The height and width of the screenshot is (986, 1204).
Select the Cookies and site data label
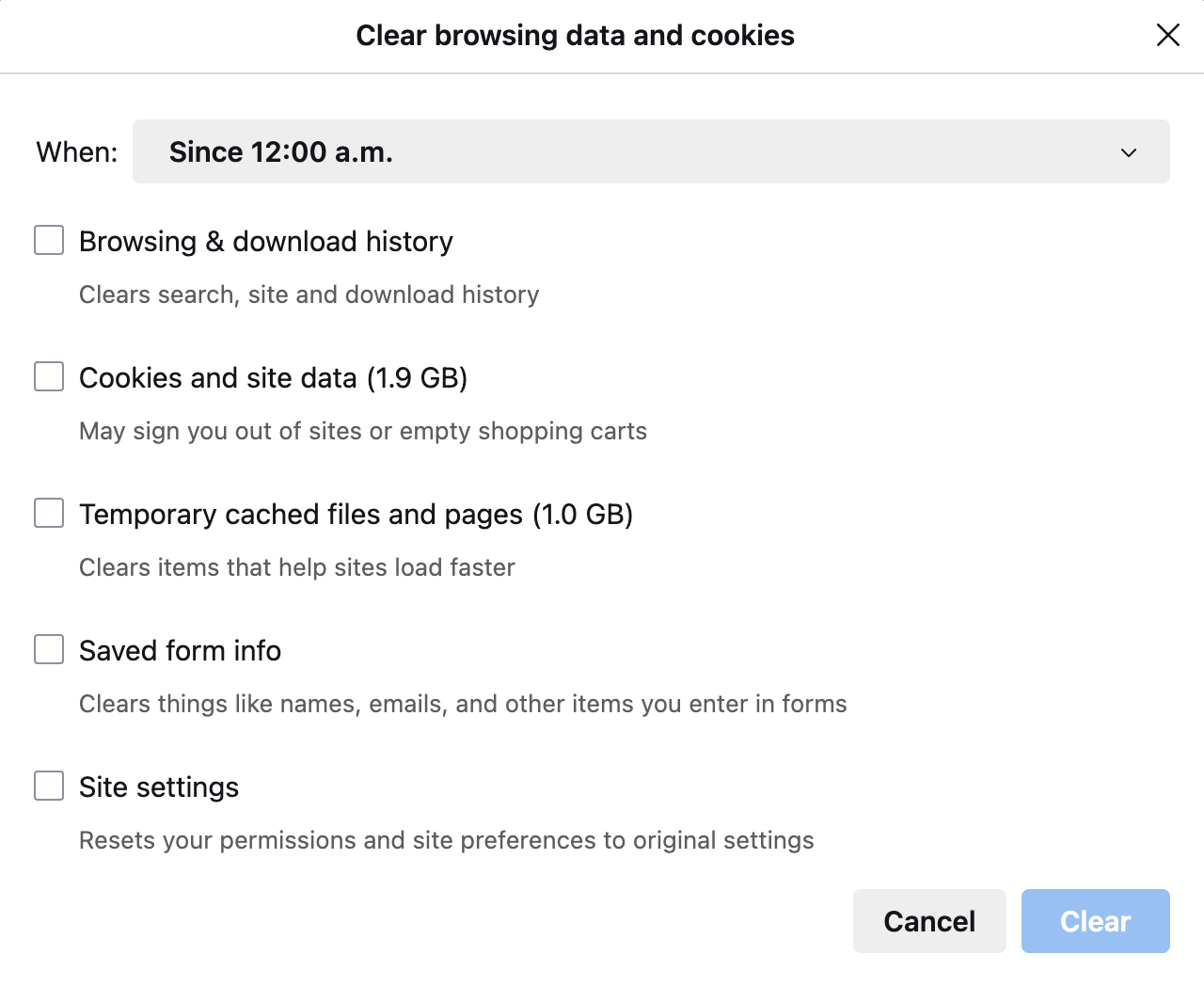(x=274, y=377)
